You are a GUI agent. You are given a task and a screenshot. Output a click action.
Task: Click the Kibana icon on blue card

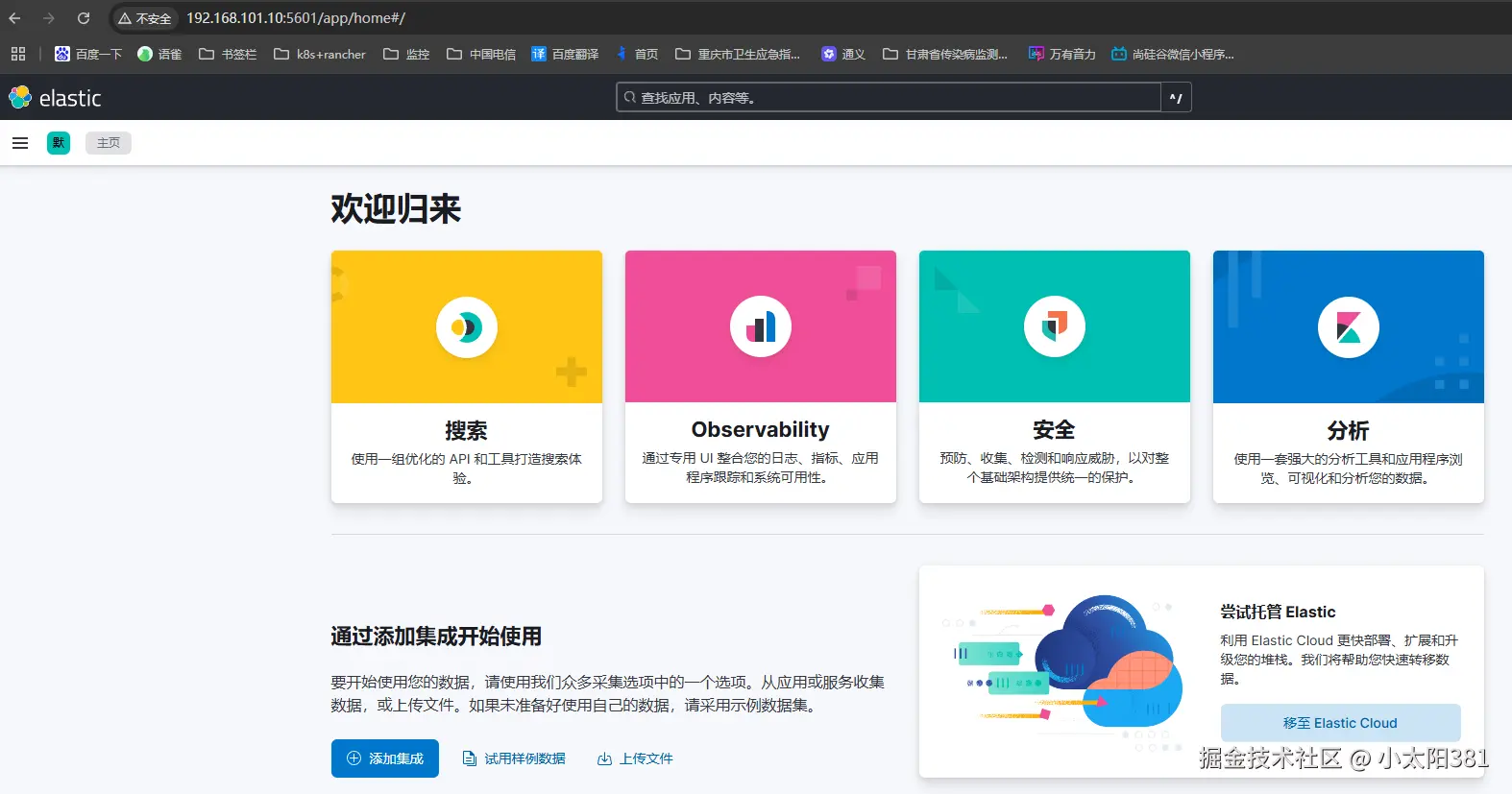pyautogui.click(x=1349, y=327)
